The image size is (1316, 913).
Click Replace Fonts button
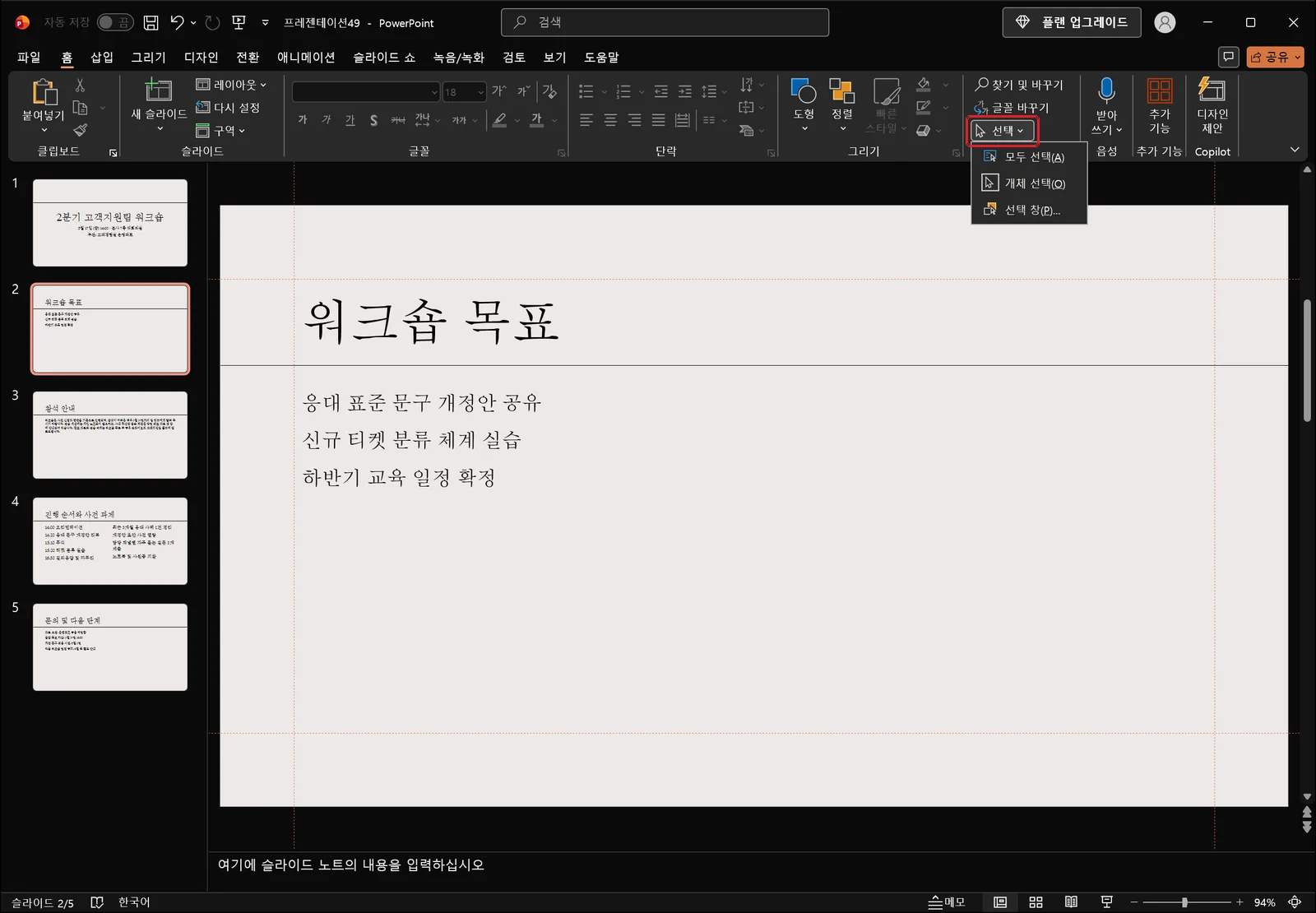[x=1012, y=108]
